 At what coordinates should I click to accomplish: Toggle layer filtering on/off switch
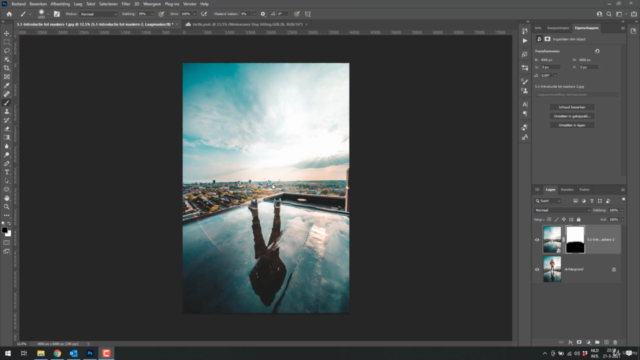(x=623, y=199)
